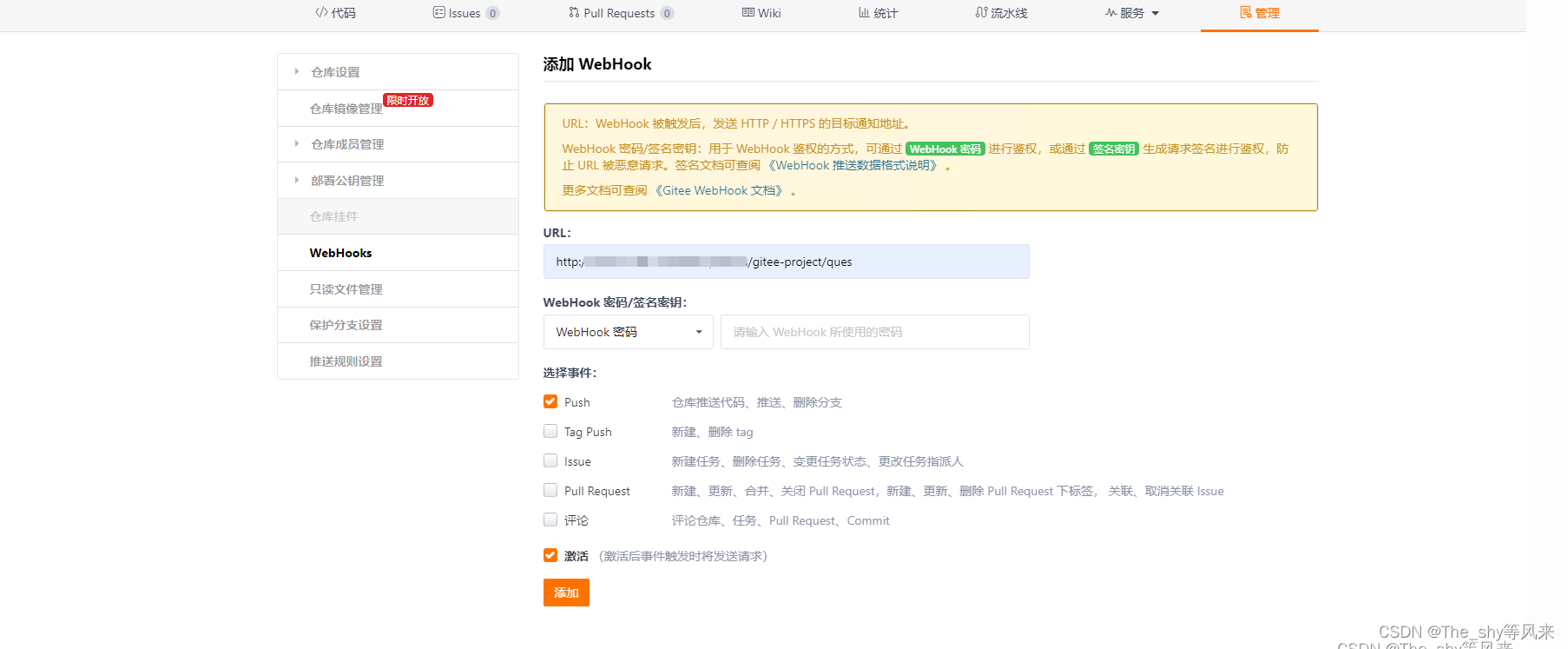Click the green 签名密钥 label
The image size is (1568, 649).
click(x=1114, y=149)
